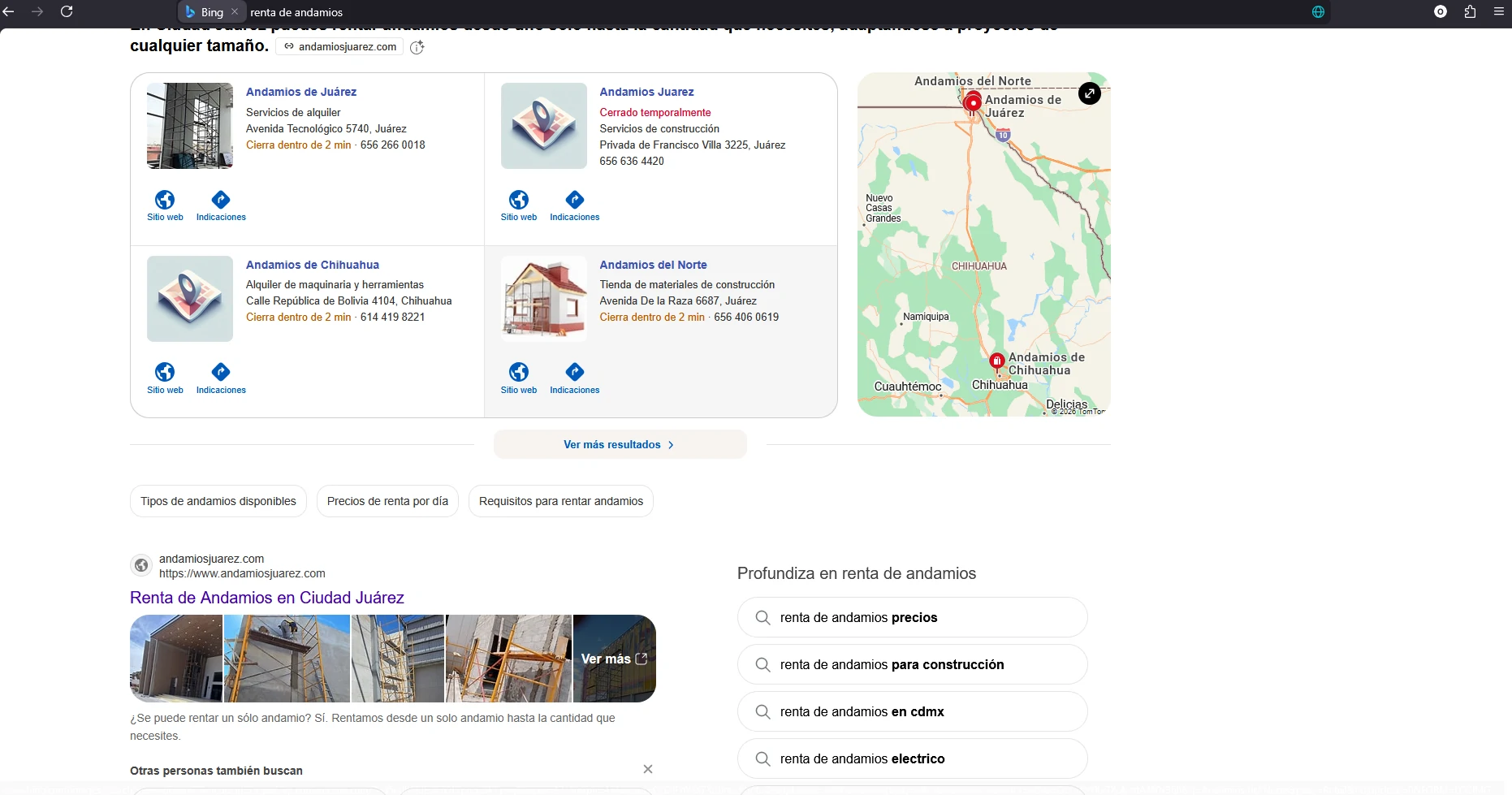This screenshot has height=795, width=1512.
Task: Click the fourth result image of scaffolding
Action: (508, 659)
